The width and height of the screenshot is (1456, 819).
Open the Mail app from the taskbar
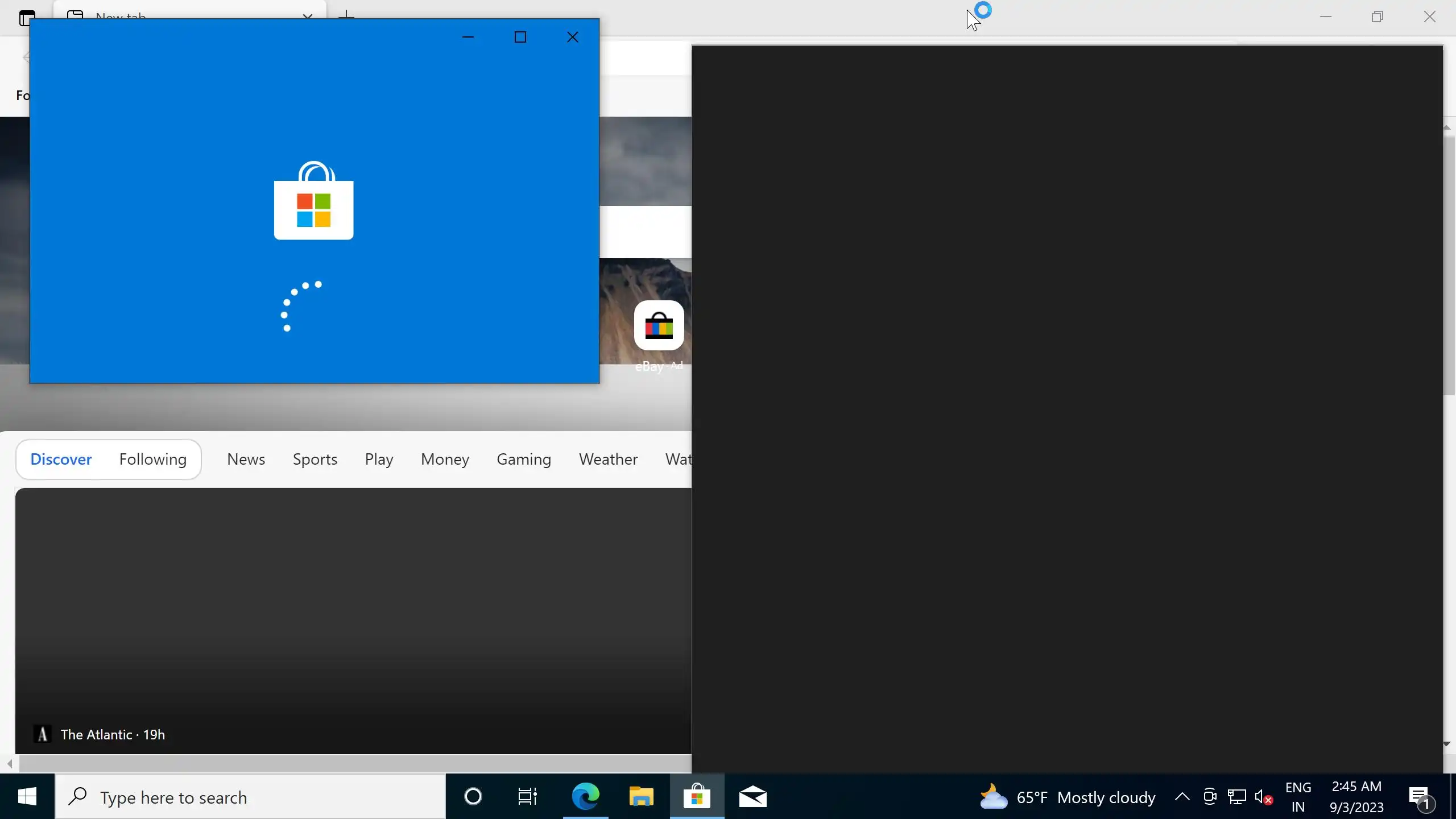click(752, 797)
